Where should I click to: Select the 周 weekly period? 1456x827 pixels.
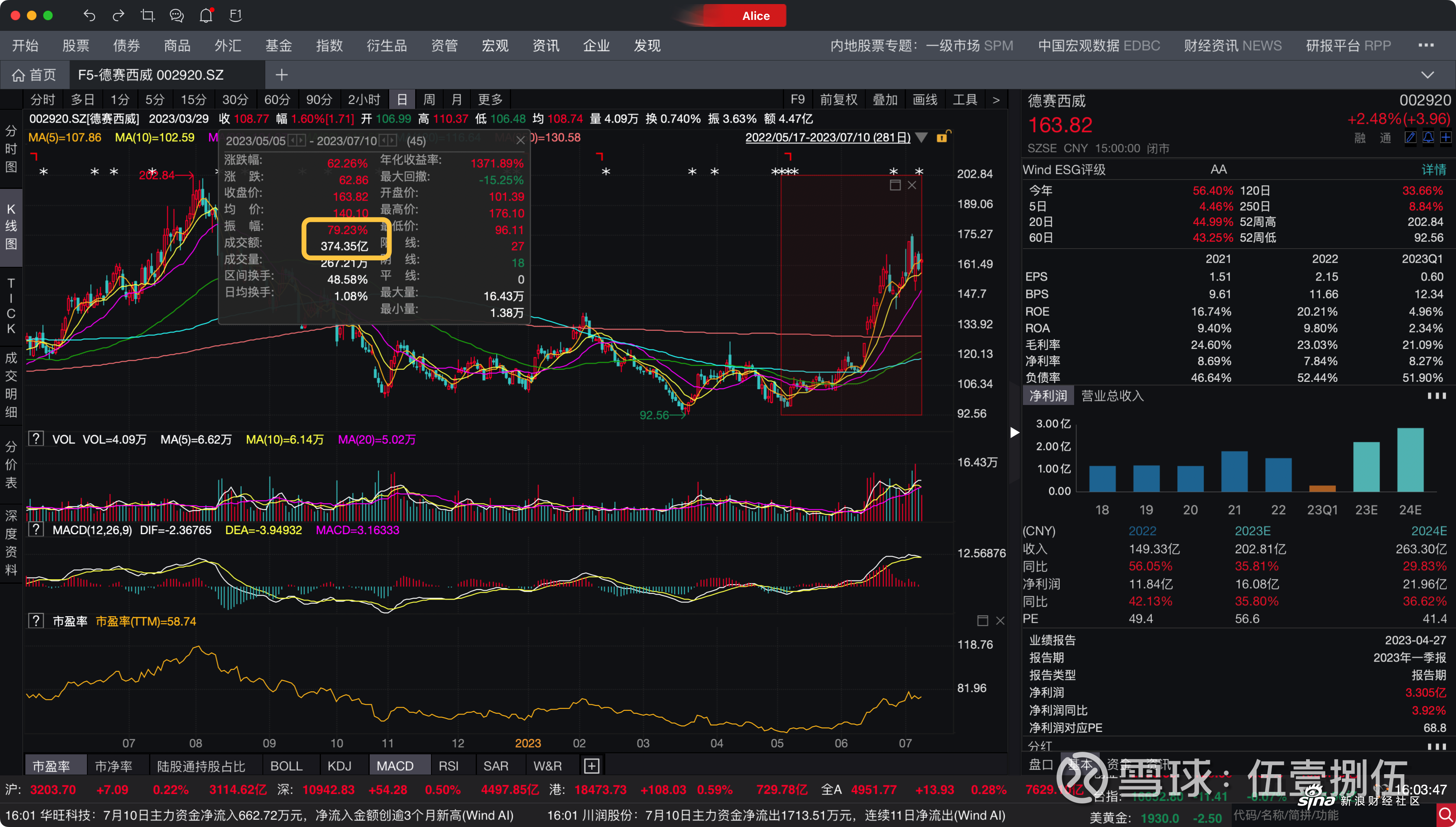tap(429, 100)
